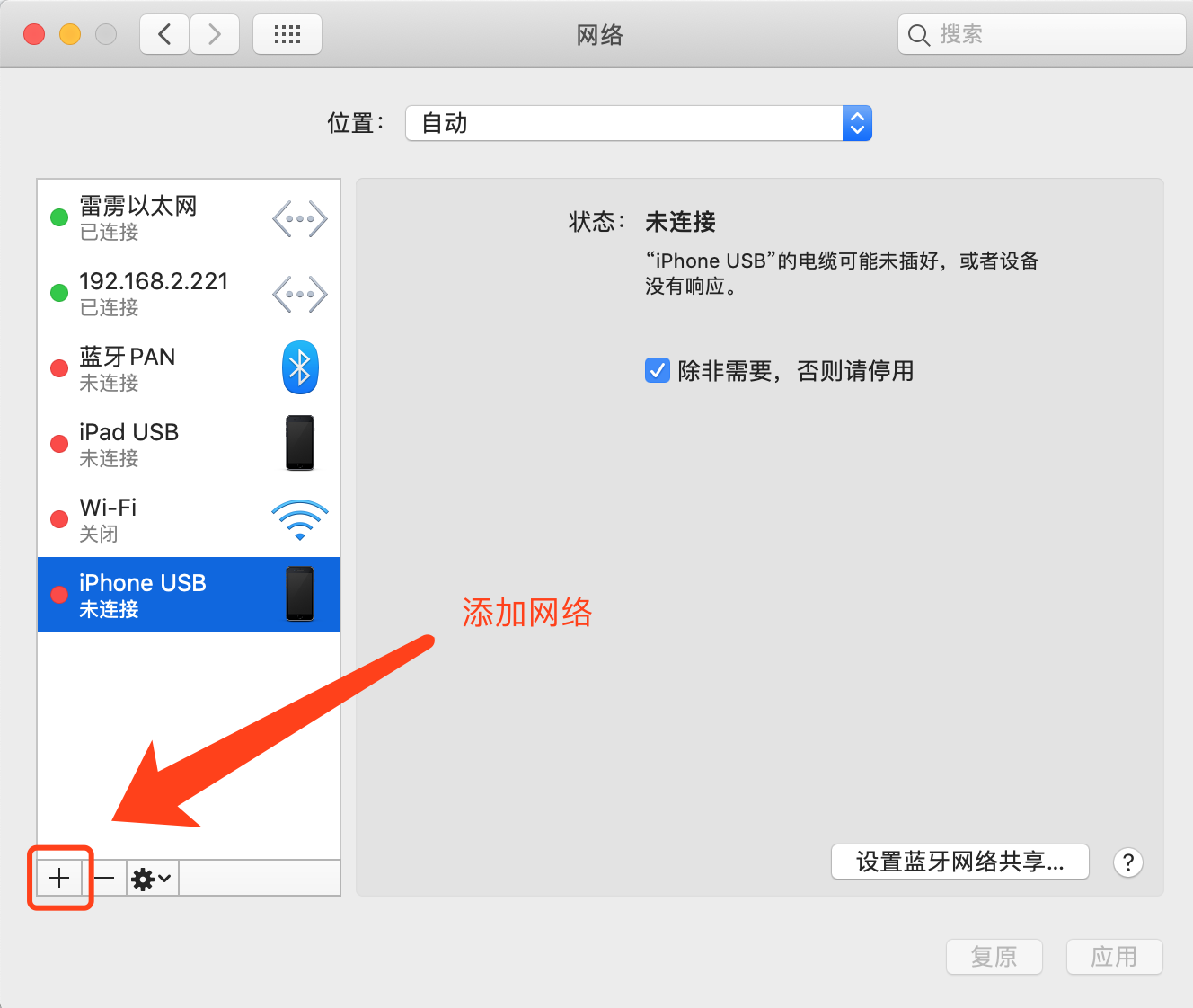Click 未连接 status value text
Screen dimensions: 1193x1008
click(680, 222)
